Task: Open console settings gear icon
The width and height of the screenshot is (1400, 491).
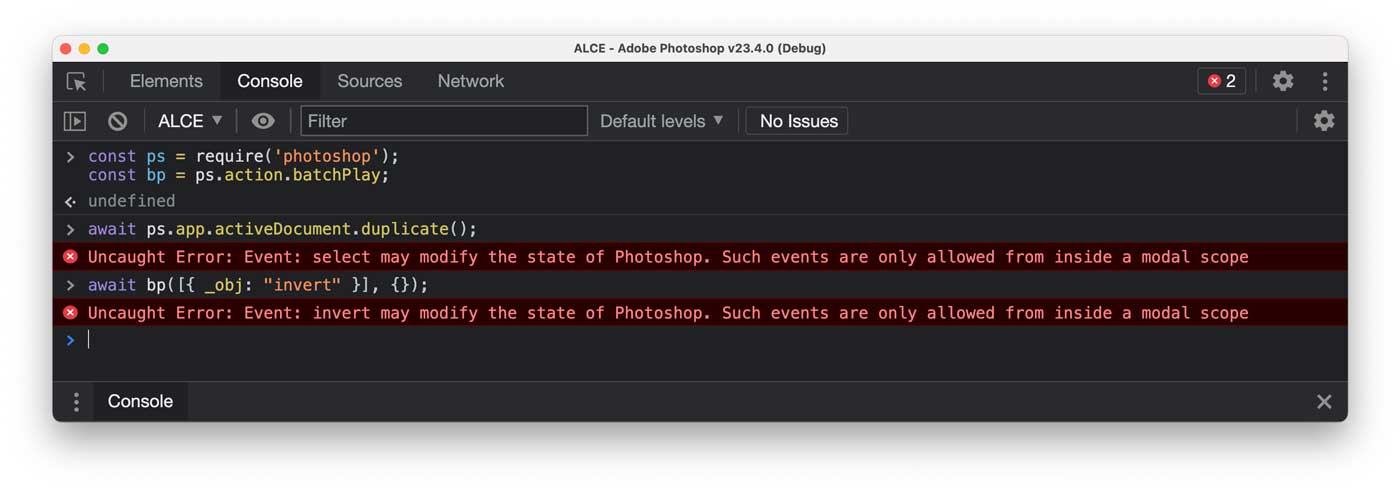Action: [x=1324, y=121]
